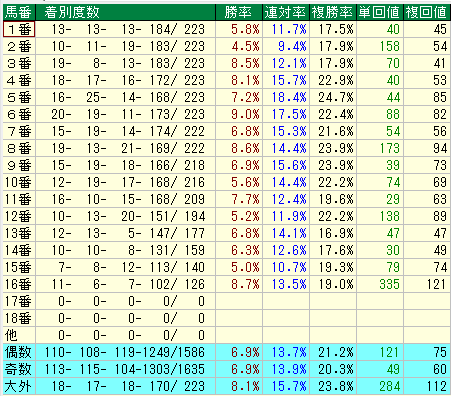
Task: Click the 12.6% 連対率 in 14番 row
Action: click(286, 250)
